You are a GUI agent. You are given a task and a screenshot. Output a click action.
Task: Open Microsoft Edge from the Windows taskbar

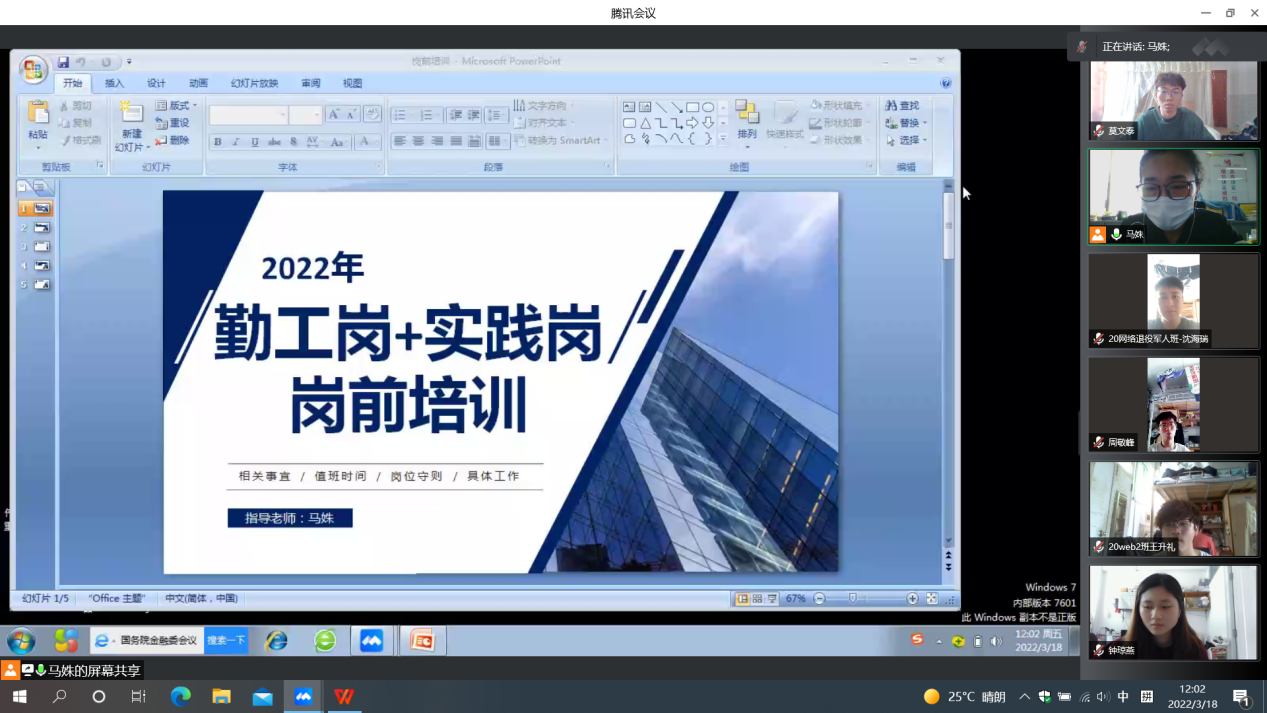coord(181,697)
